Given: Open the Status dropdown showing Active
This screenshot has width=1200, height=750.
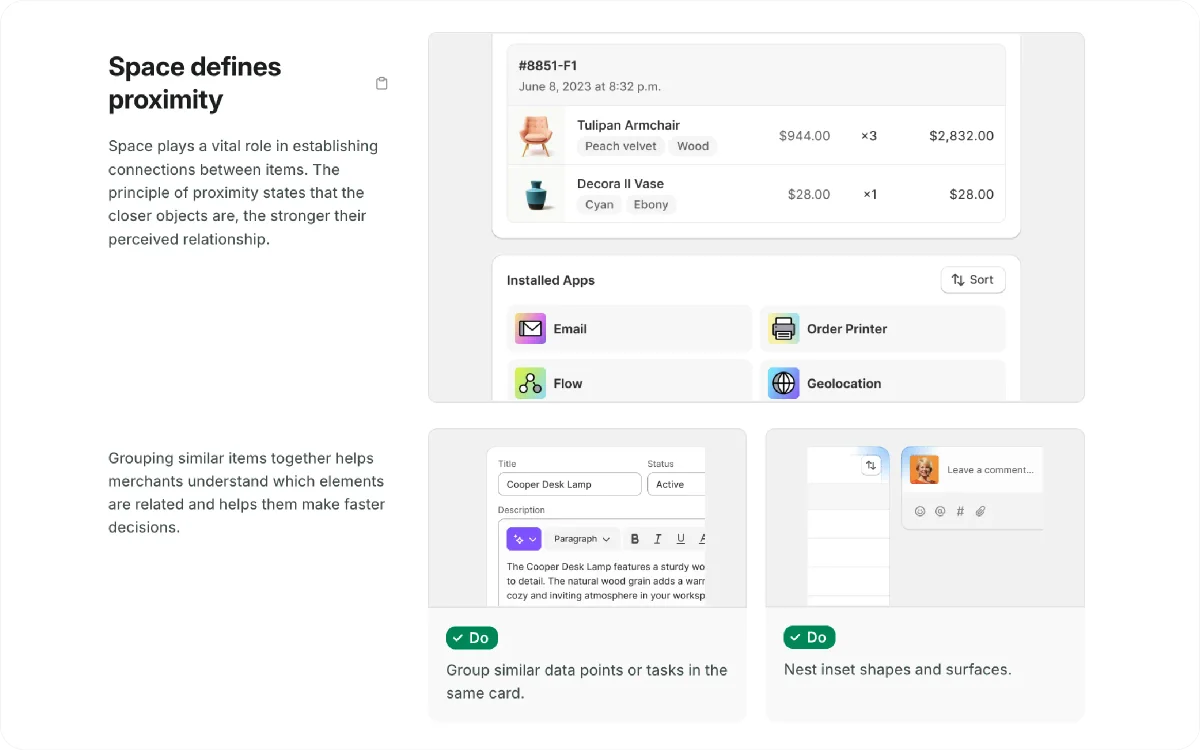Looking at the screenshot, I should [676, 484].
